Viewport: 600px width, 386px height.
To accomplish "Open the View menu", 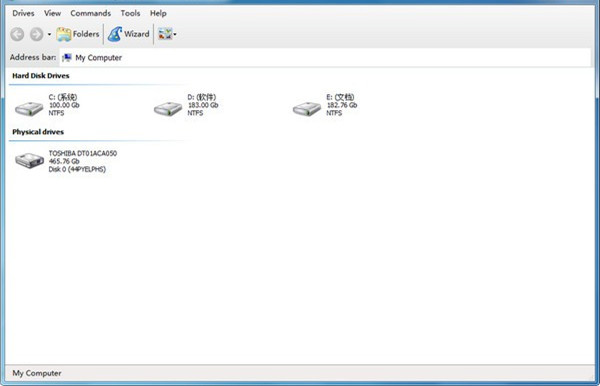I will coord(52,13).
